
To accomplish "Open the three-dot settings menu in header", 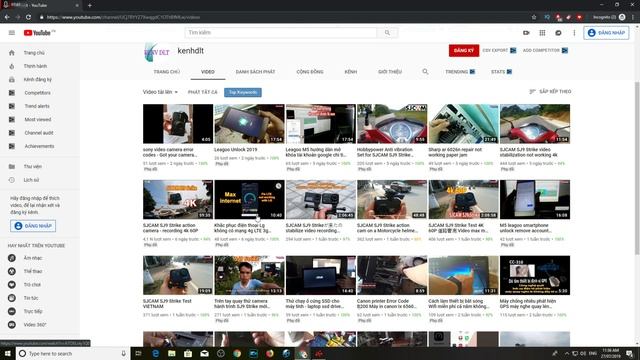I will tap(574, 33).
